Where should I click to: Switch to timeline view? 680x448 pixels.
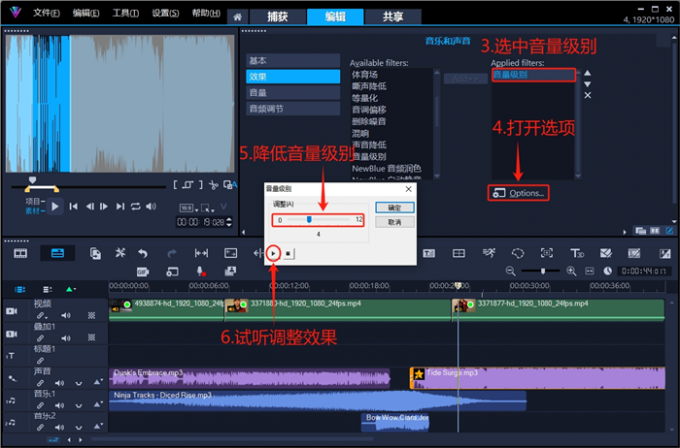pos(57,253)
